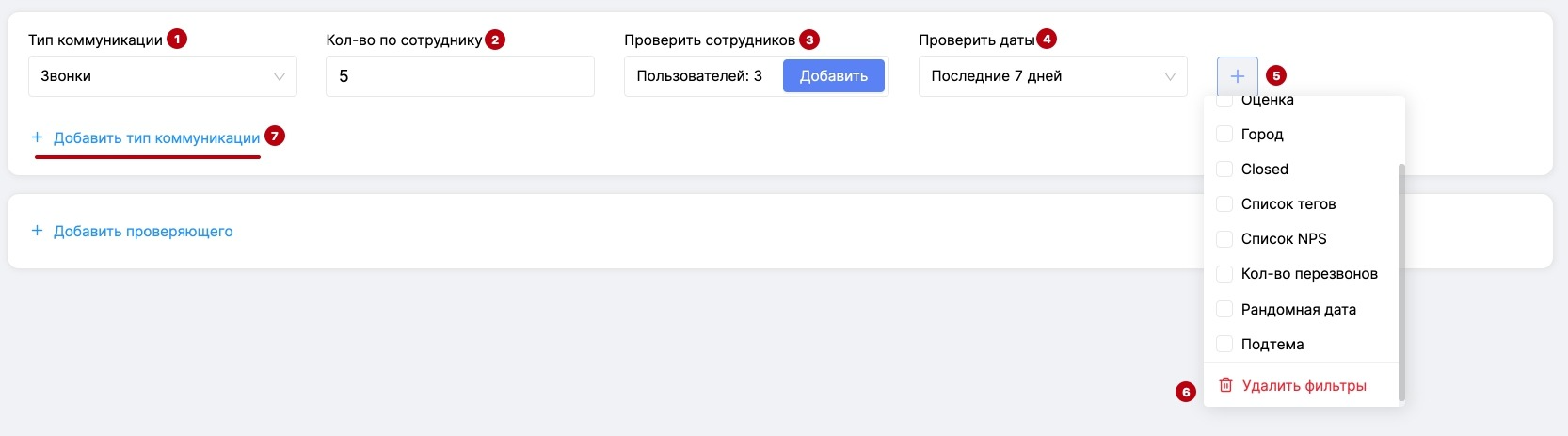The image size is (1568, 436).
Task: Select Список NPS in filter menu
Action: pyautogui.click(x=1284, y=239)
